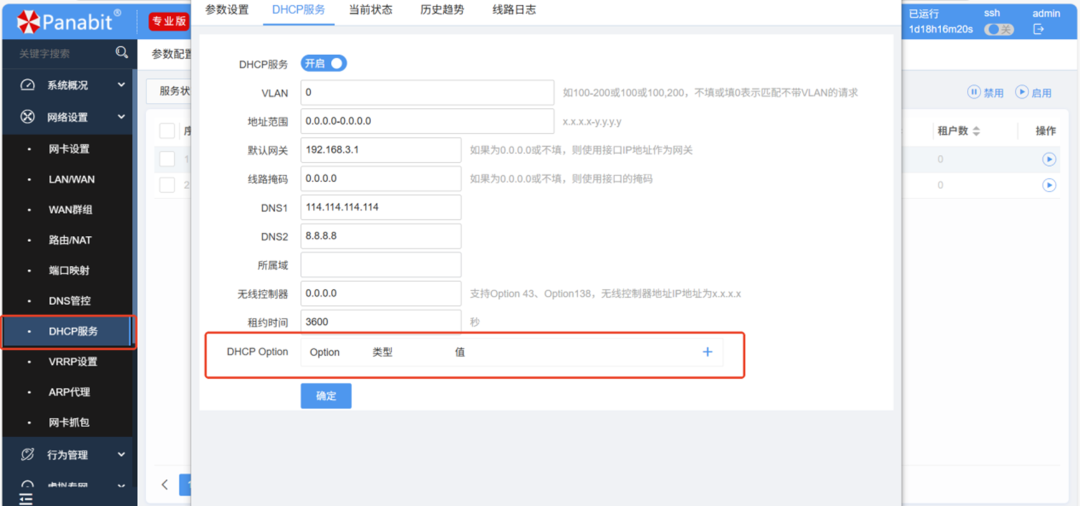Check the table header select-all checkbox
Image resolution: width=1080 pixels, height=506 pixels.
(167, 131)
